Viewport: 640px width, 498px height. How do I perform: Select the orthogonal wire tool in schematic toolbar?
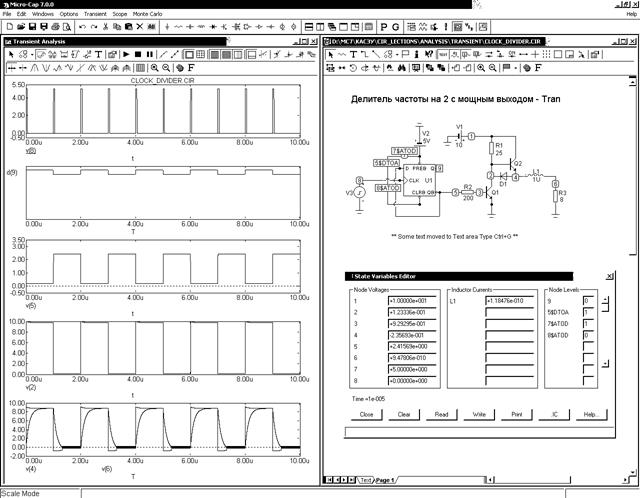point(365,54)
